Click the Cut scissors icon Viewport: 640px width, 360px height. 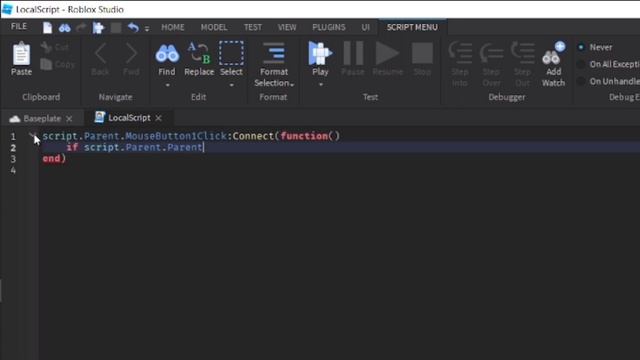click(46, 47)
